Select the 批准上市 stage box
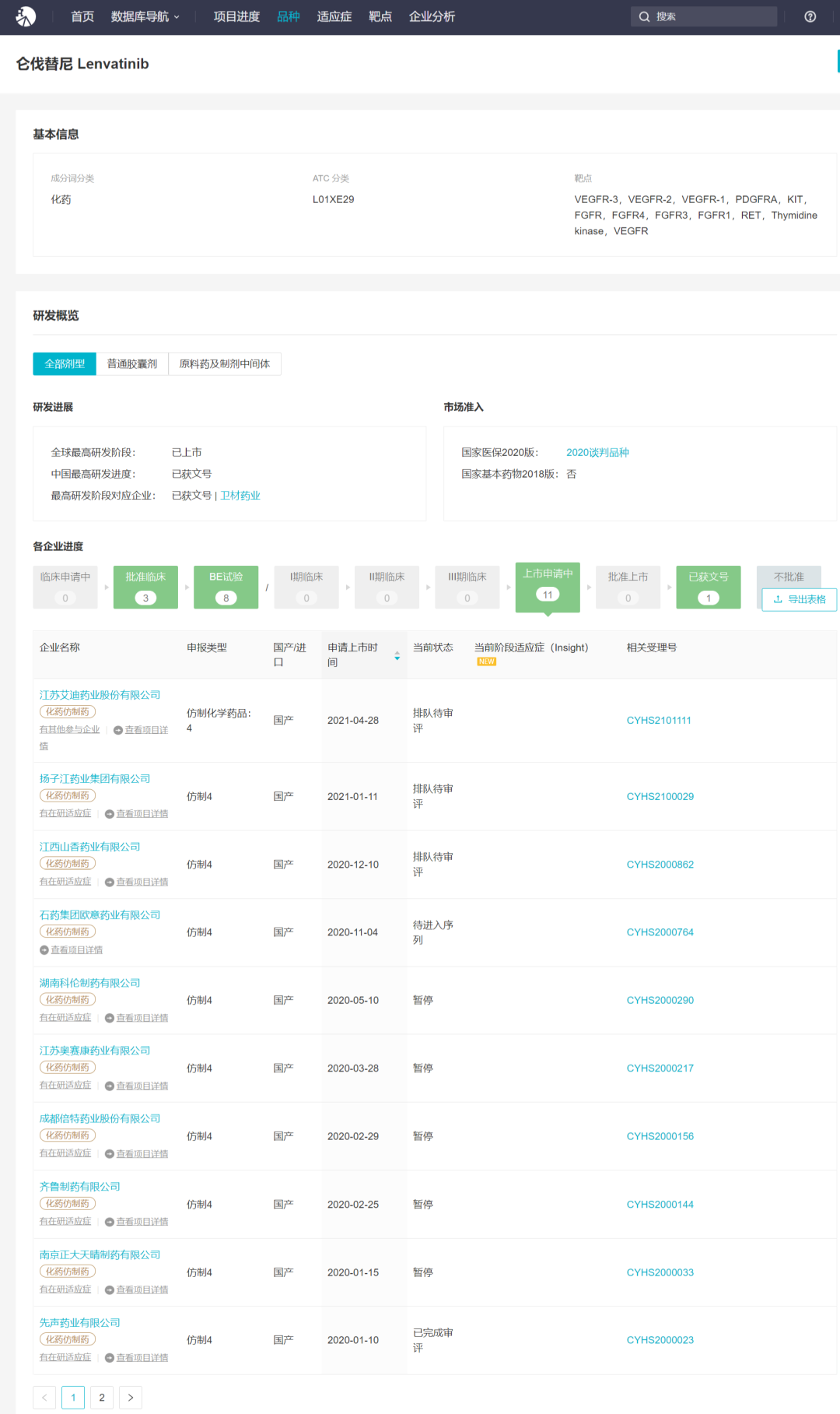 click(x=628, y=587)
